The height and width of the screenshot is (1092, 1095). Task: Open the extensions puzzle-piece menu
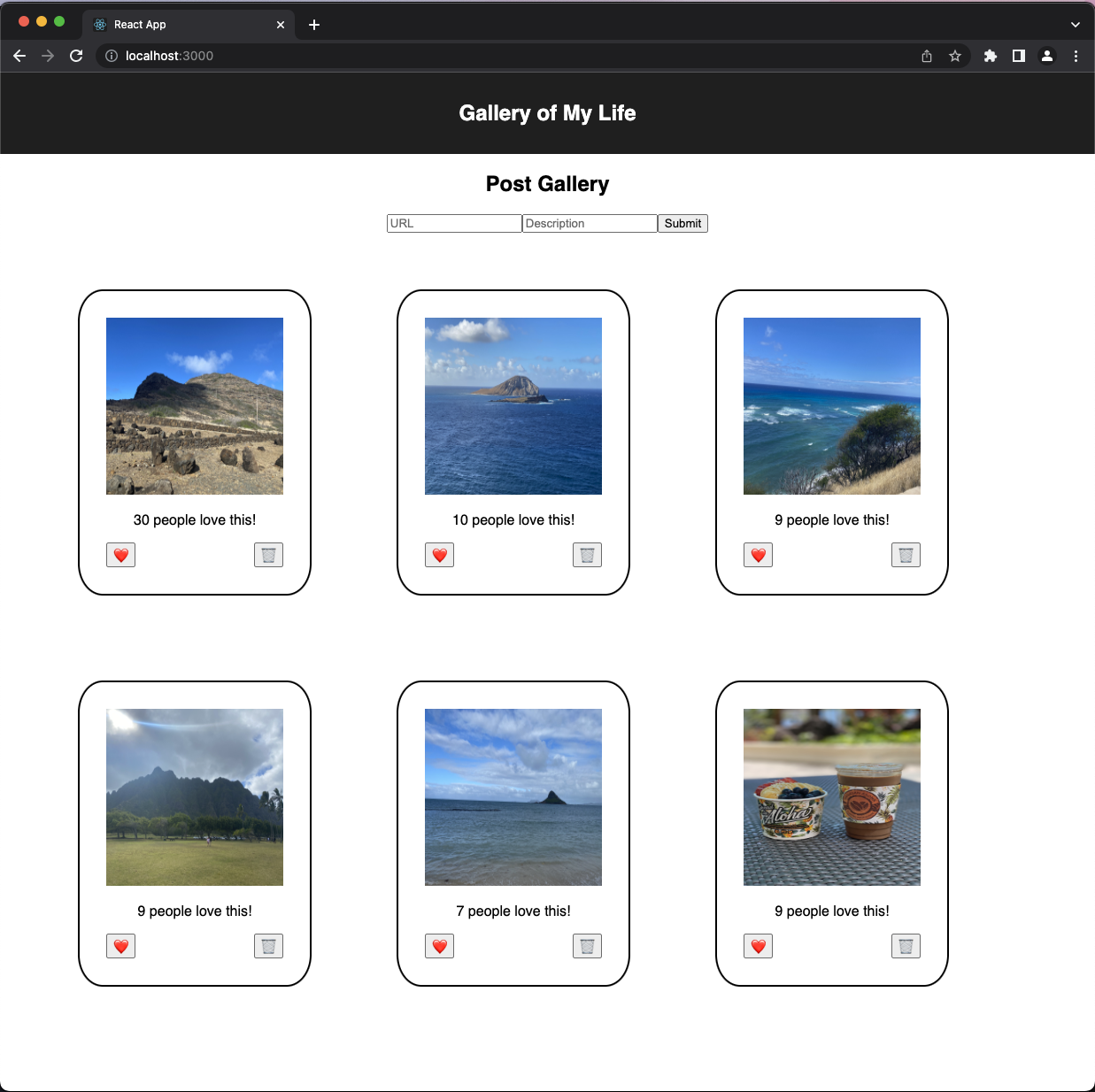click(x=990, y=56)
